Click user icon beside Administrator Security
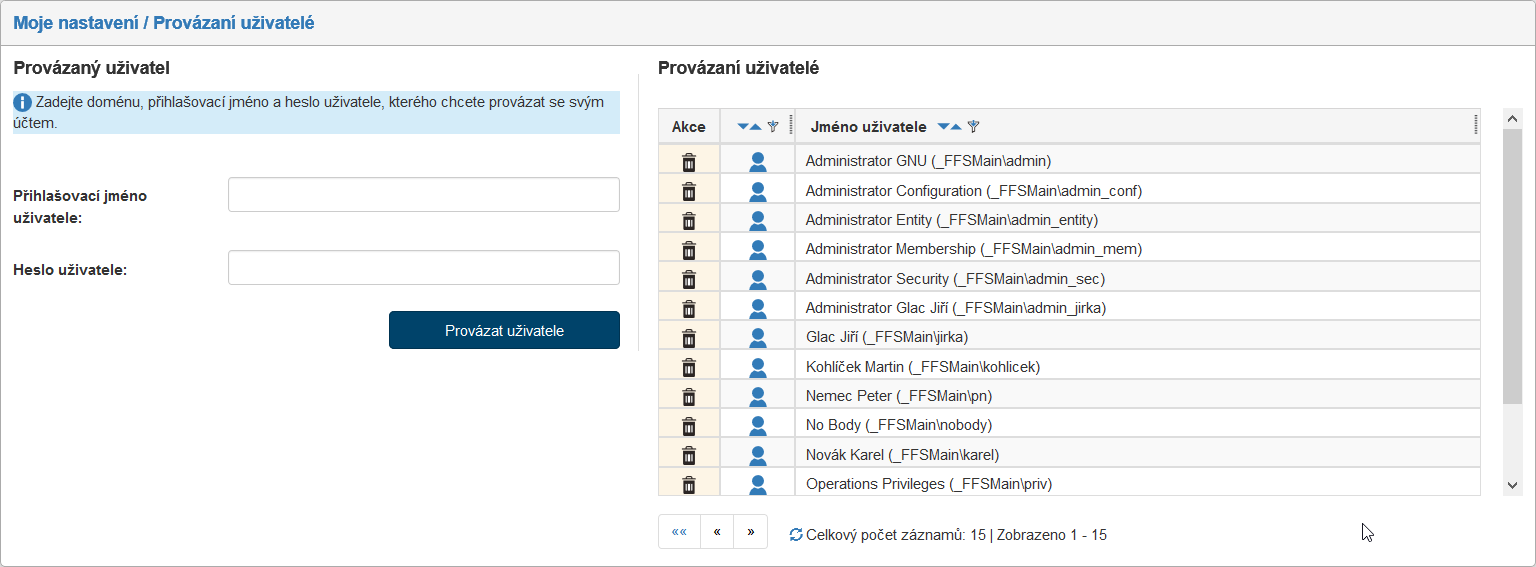The height and width of the screenshot is (567, 1536). tap(757, 280)
